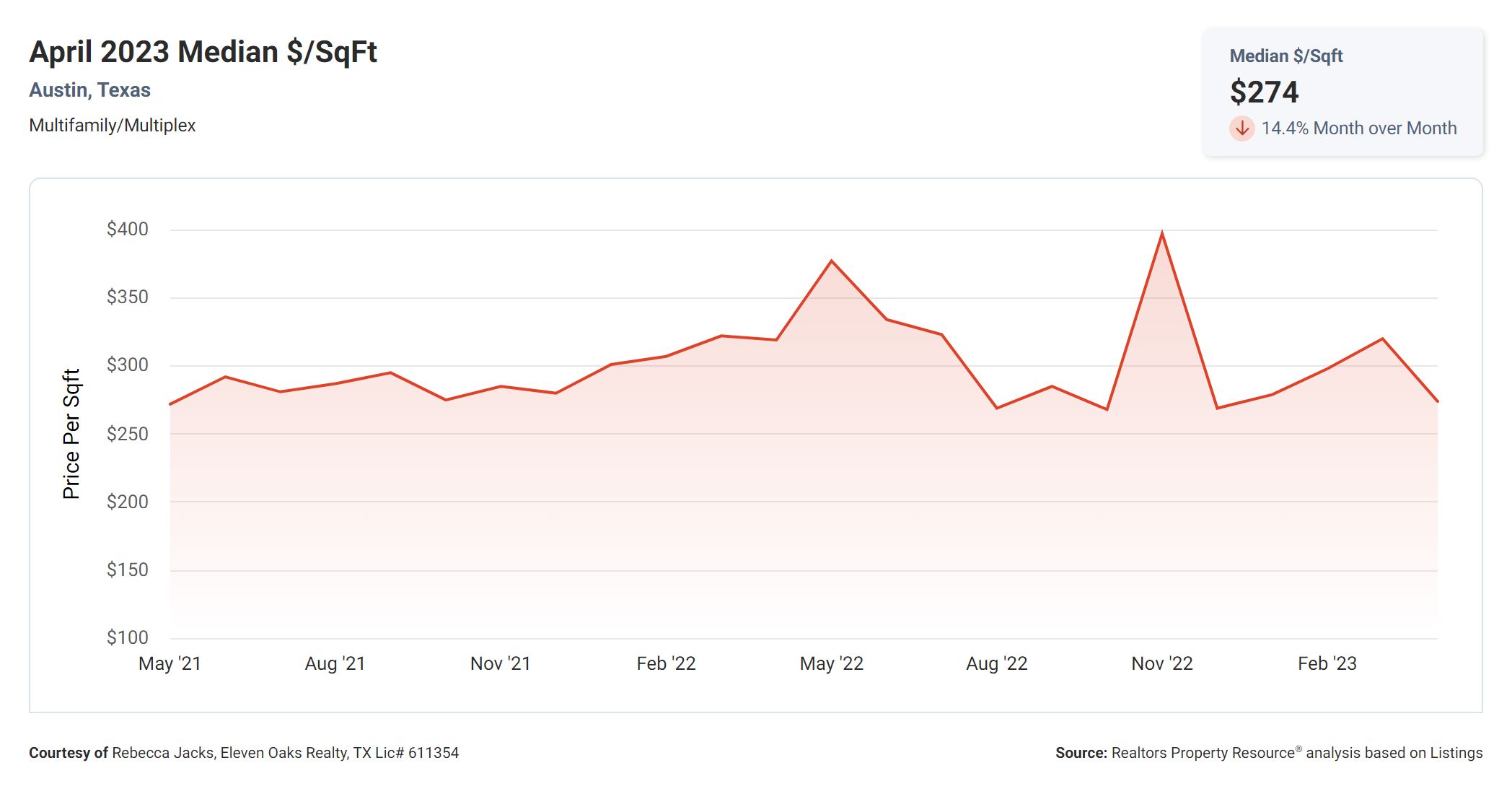Select the Nov '22 peak data point

pyautogui.click(x=1161, y=233)
